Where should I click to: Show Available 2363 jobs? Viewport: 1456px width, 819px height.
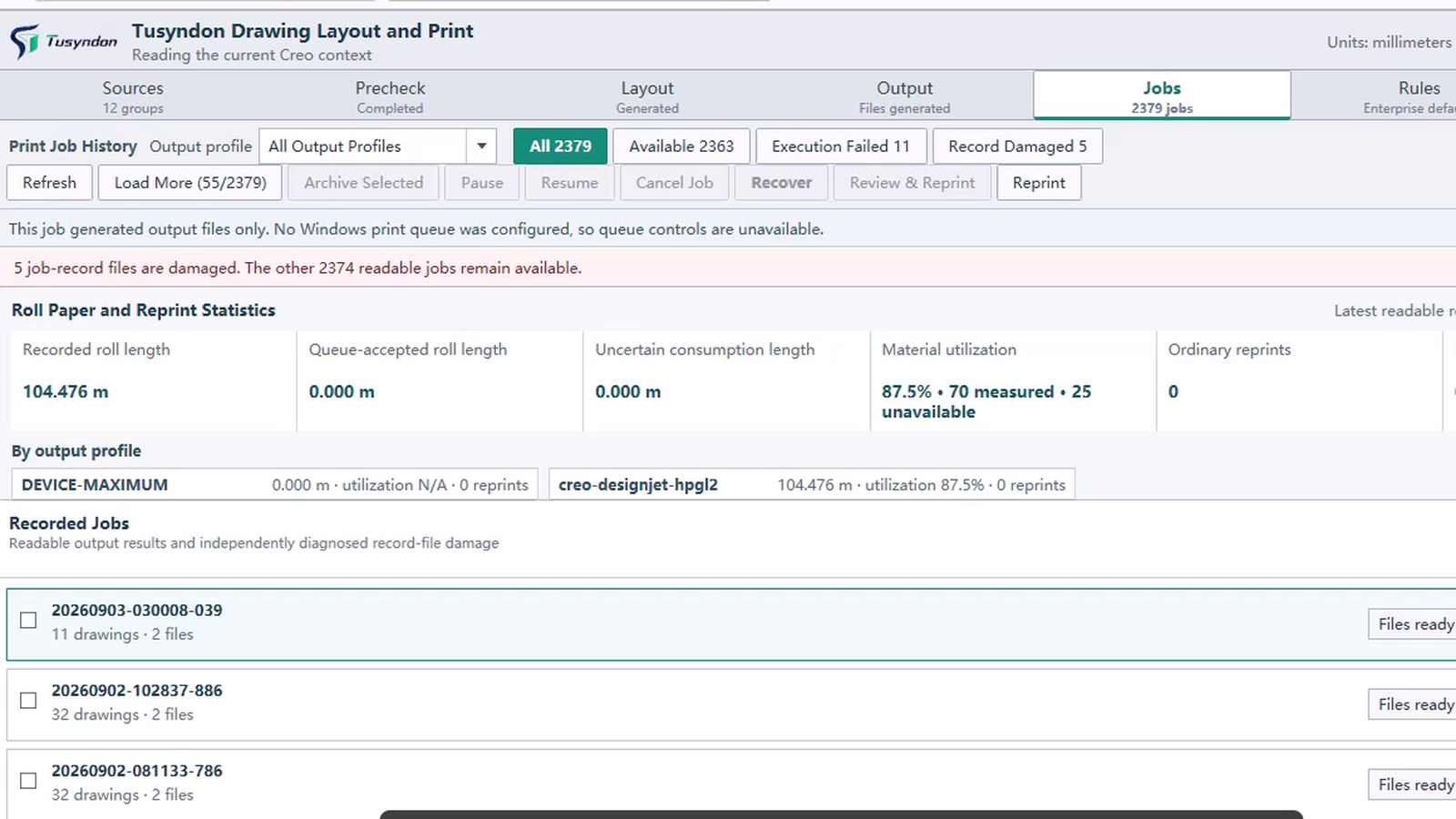pyautogui.click(x=682, y=146)
